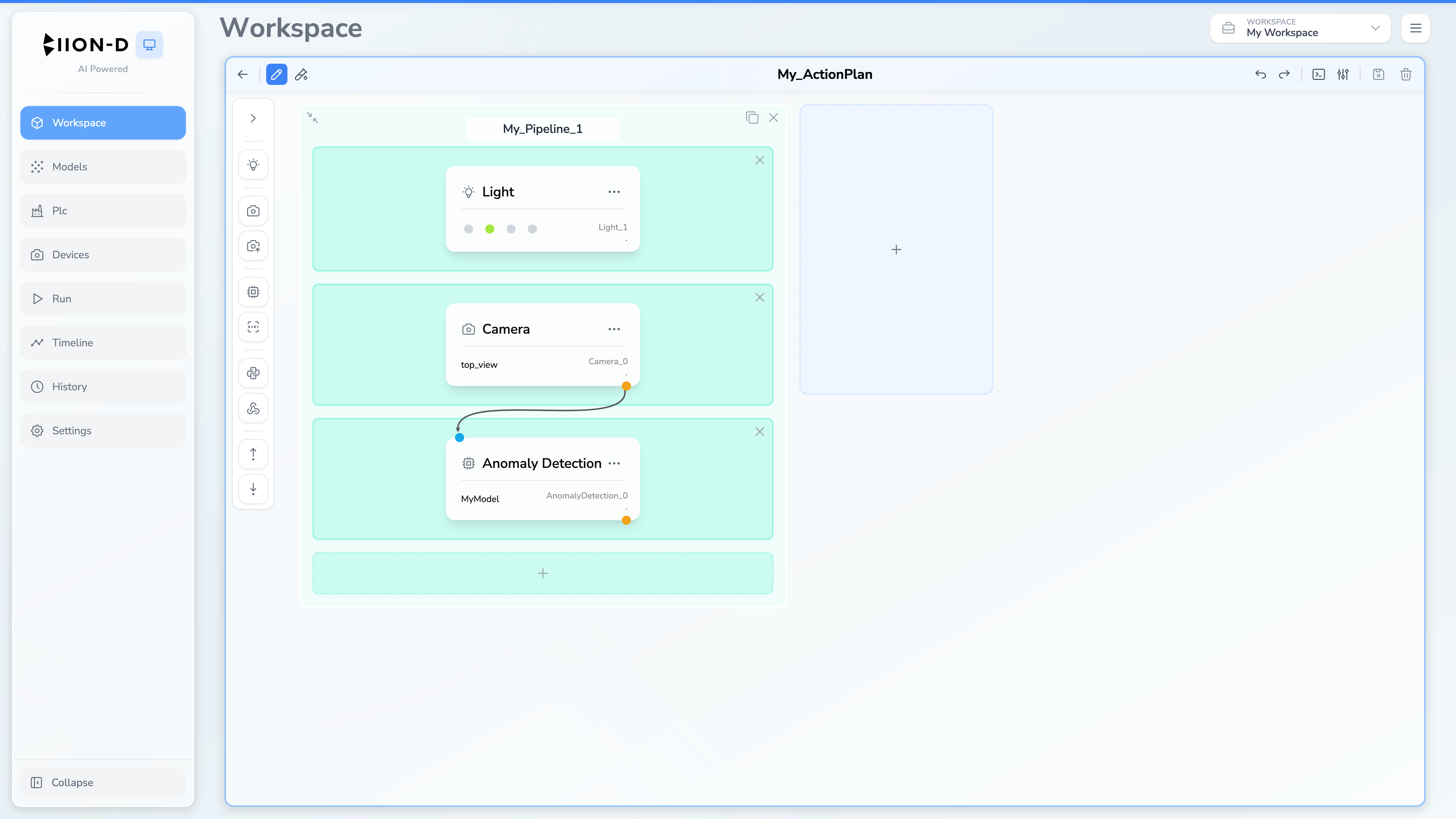Close the My_Pipeline_1 pipeline panel
Image resolution: width=1456 pixels, height=819 pixels.
pyautogui.click(x=773, y=118)
